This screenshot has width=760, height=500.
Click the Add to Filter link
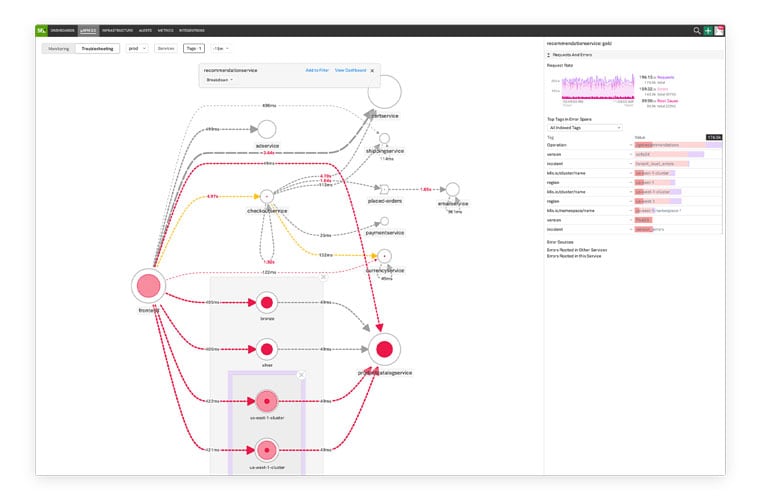coord(317,71)
